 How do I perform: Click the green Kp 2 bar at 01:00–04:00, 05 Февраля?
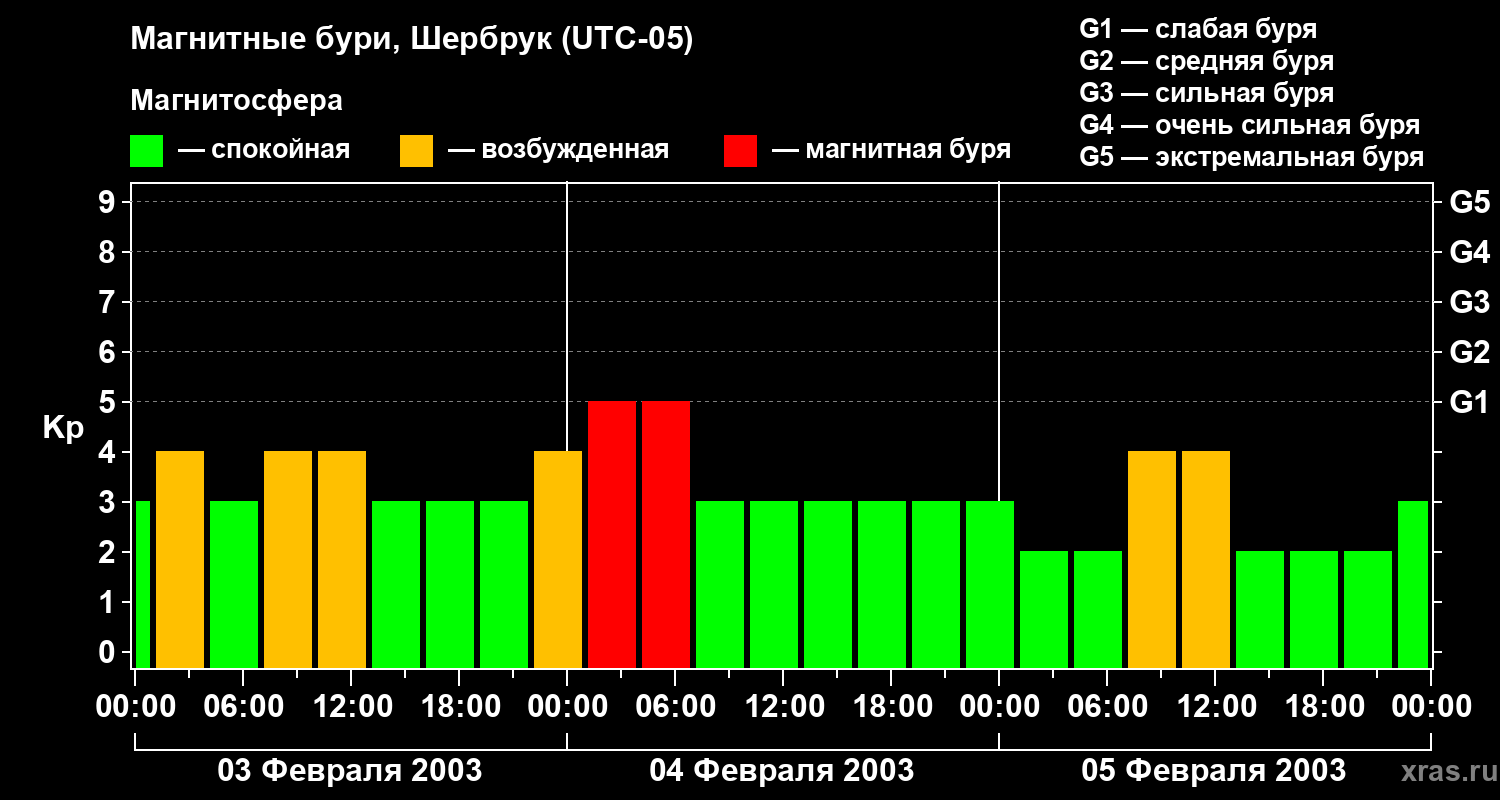tap(1044, 609)
